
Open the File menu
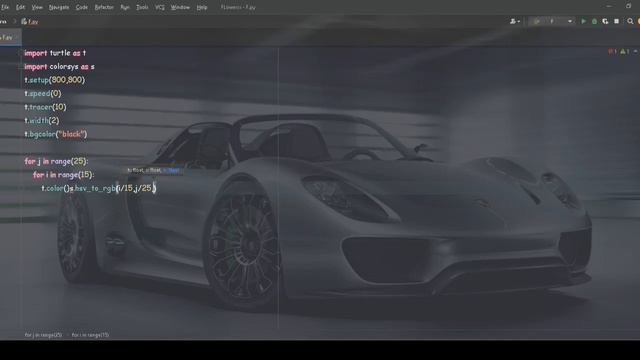click(5, 7)
